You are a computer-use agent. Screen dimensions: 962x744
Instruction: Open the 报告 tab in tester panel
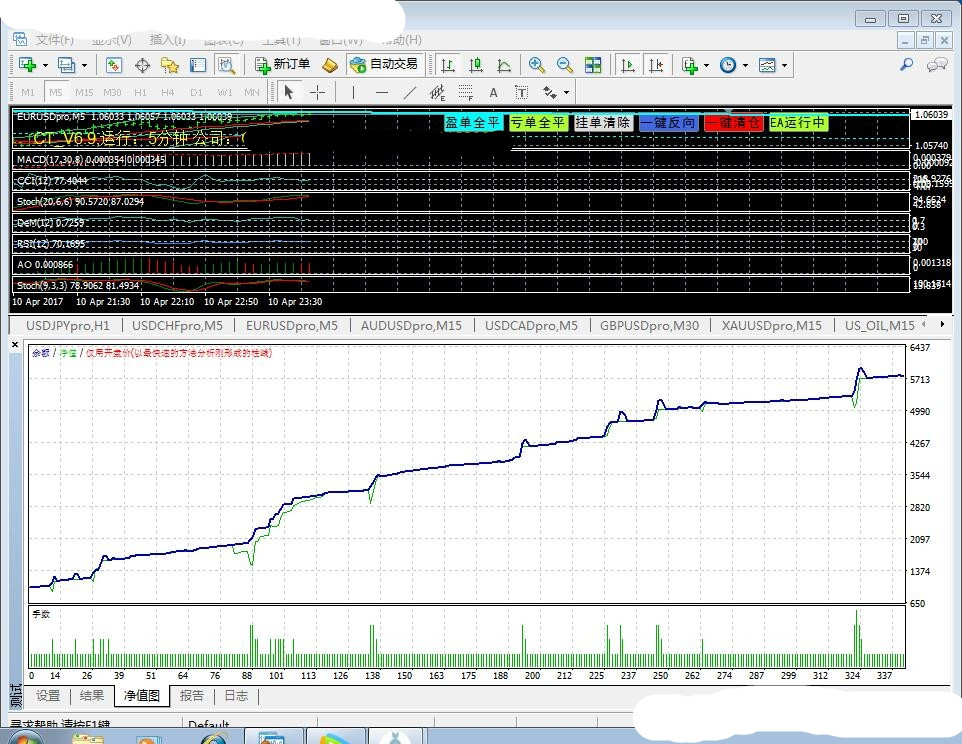point(191,696)
